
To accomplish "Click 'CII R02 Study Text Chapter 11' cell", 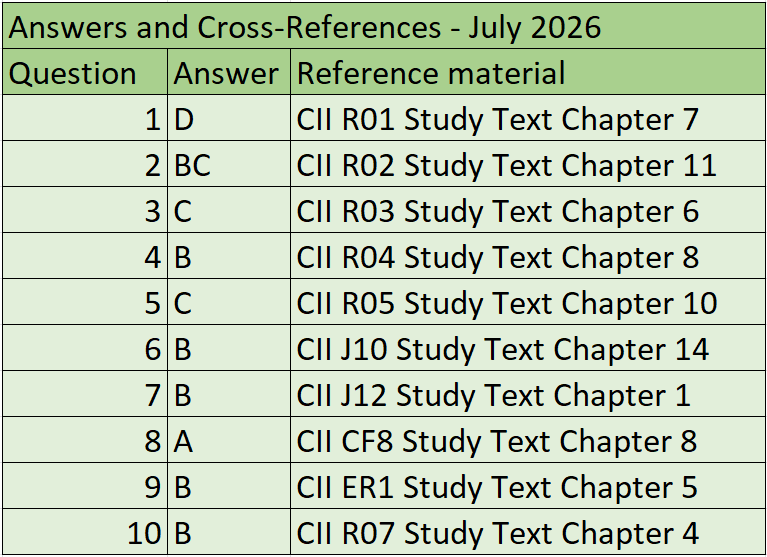I will point(528,164).
